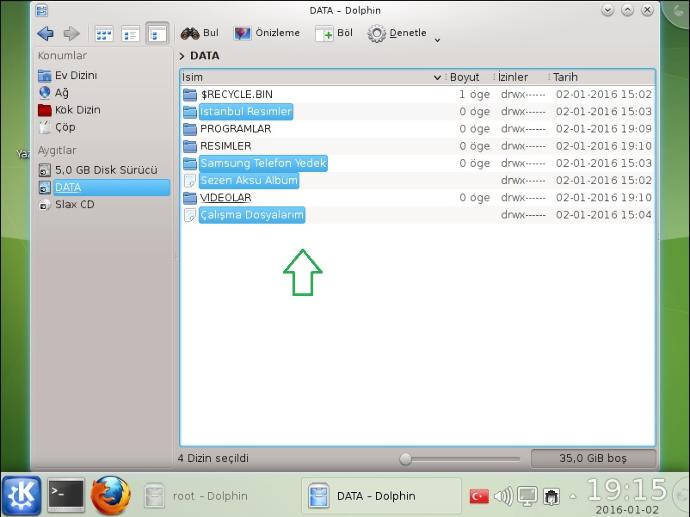
Task: Click red Kök Dizin folder icon
Action: (44, 110)
